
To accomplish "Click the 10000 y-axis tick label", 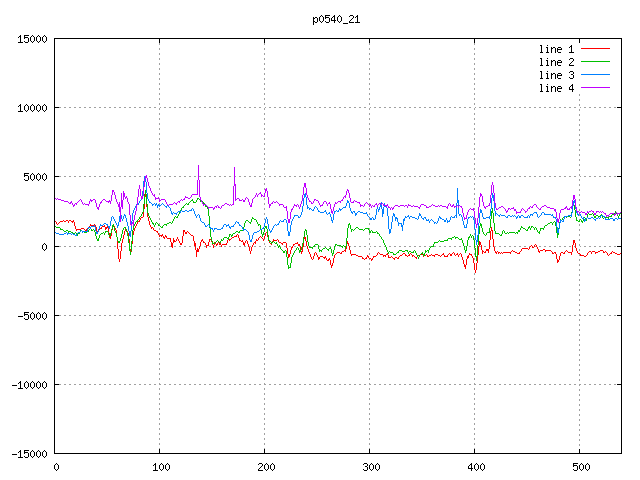I will 32,108.
